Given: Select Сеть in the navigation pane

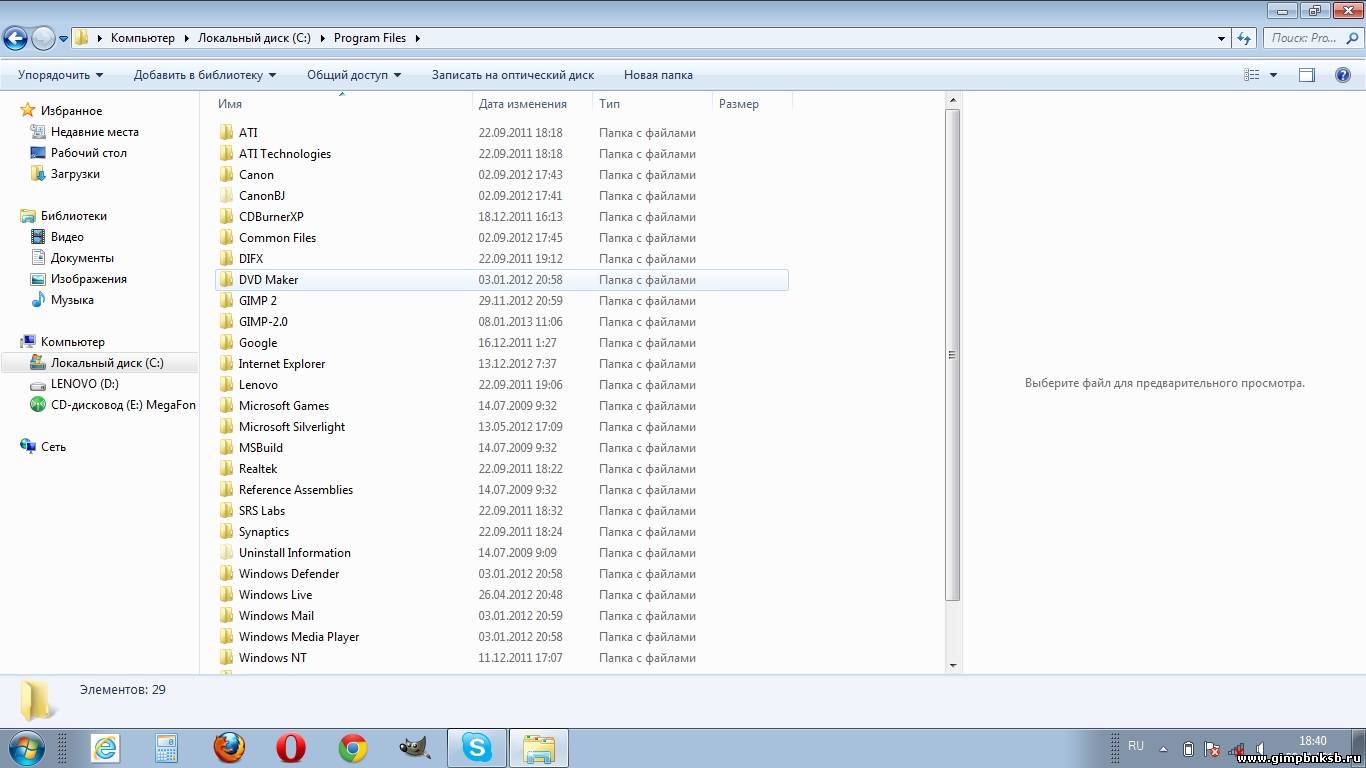Looking at the screenshot, I should (53, 447).
